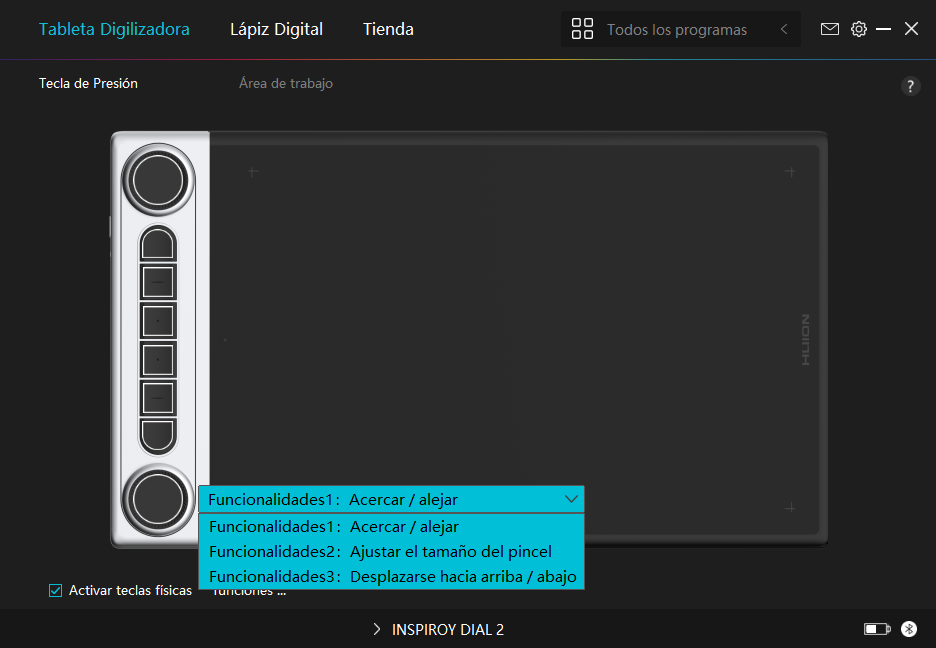Click the Bluetooth status icon

coord(909,629)
